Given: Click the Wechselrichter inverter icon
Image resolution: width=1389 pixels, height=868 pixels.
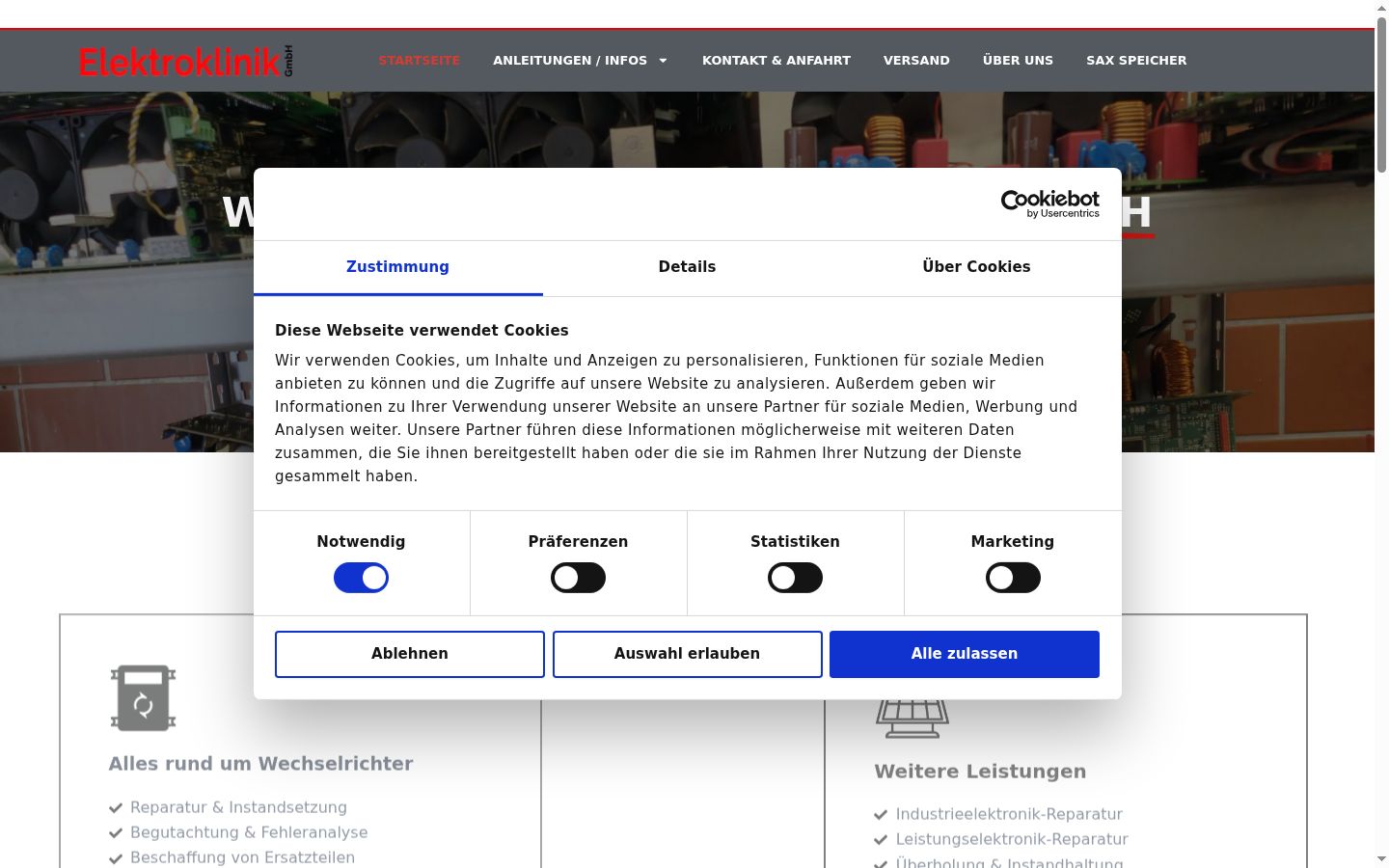Looking at the screenshot, I should pos(143,697).
